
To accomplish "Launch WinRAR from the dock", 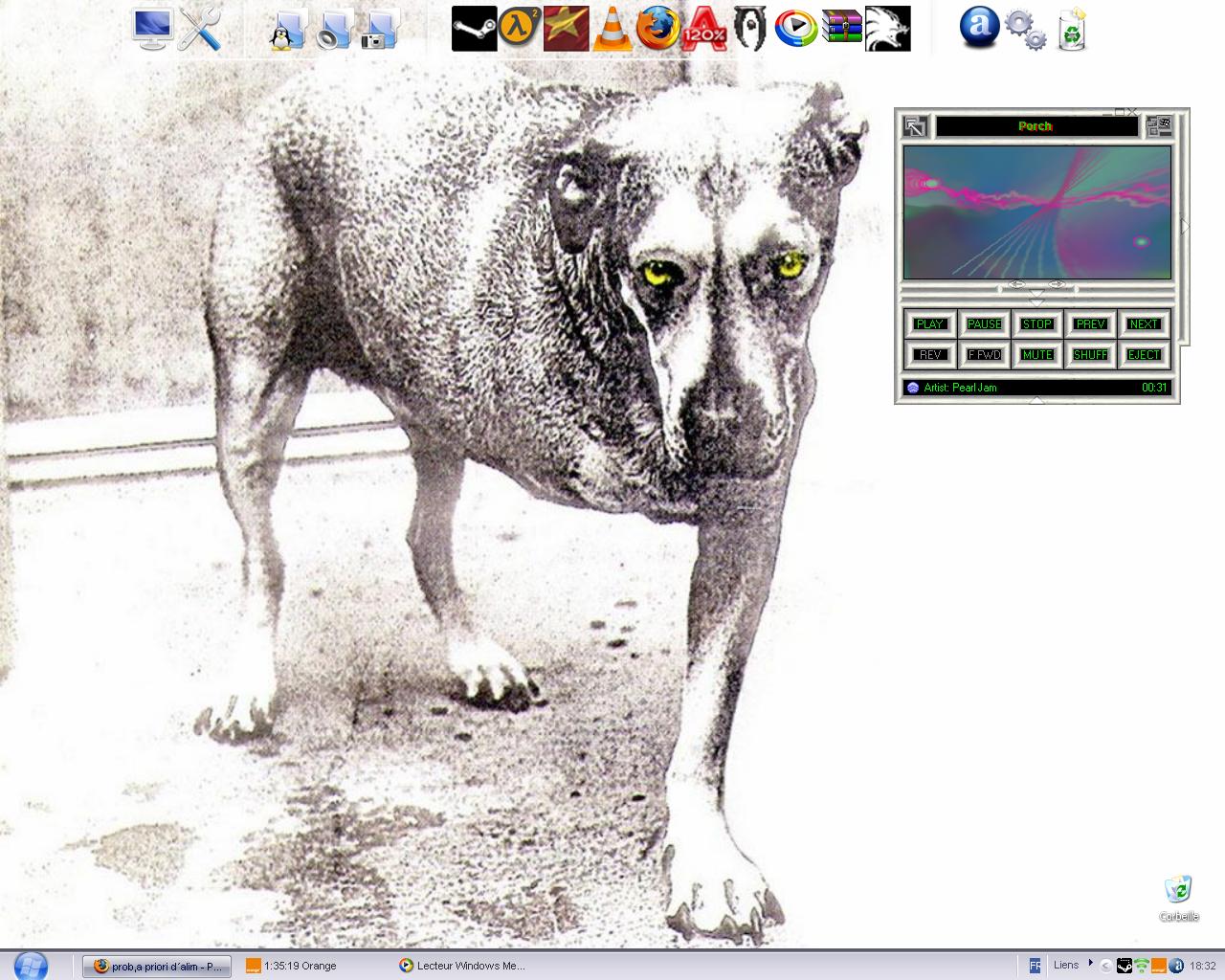I will 841,29.
